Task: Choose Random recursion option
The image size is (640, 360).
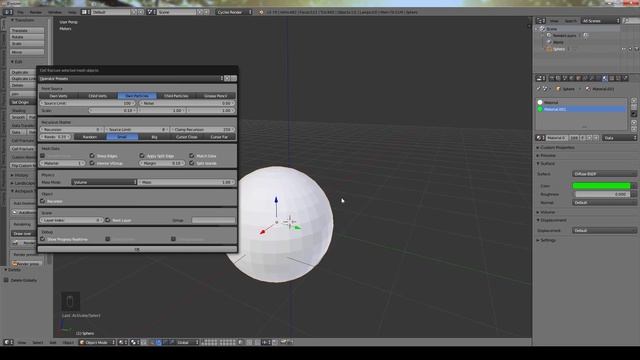Action: tap(90, 137)
